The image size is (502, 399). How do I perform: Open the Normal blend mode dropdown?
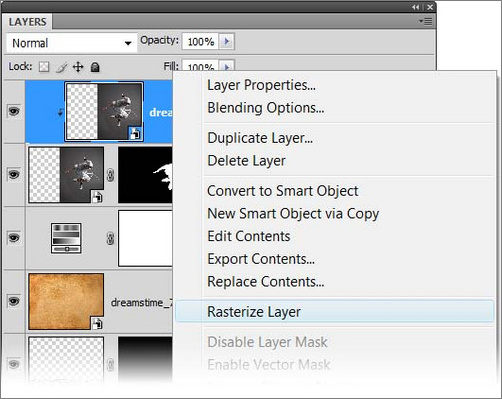coord(71,43)
